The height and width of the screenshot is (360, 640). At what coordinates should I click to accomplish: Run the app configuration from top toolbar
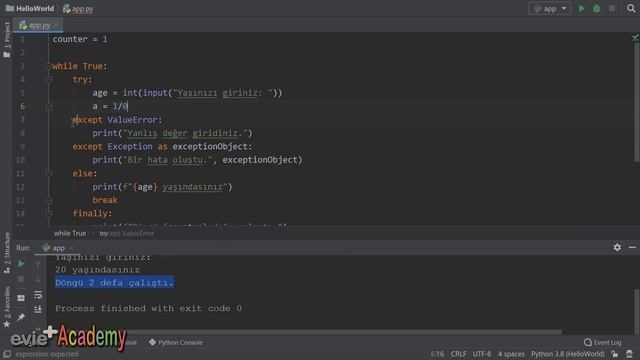(582, 9)
